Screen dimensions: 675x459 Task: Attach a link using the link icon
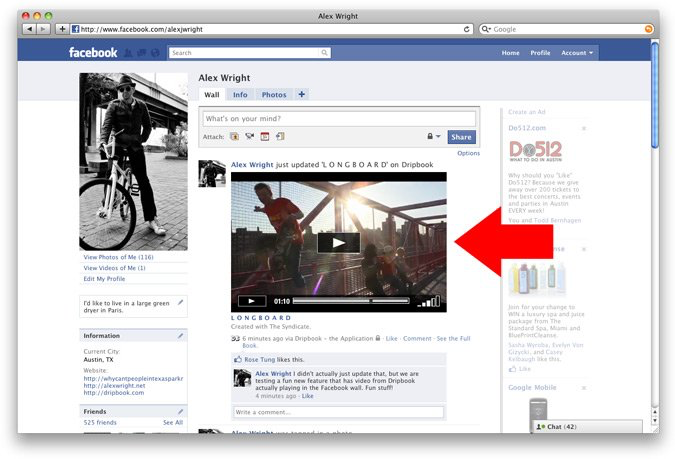click(x=280, y=136)
